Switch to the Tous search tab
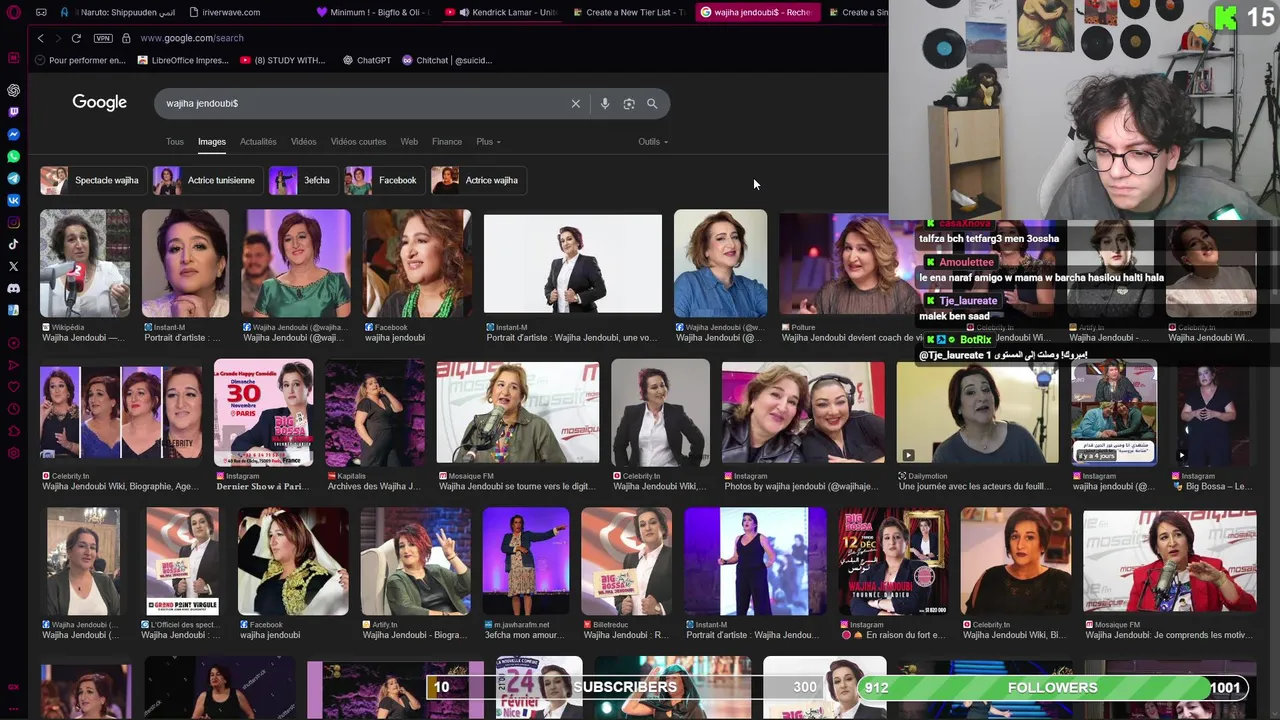The height and width of the screenshot is (720, 1280). (174, 142)
